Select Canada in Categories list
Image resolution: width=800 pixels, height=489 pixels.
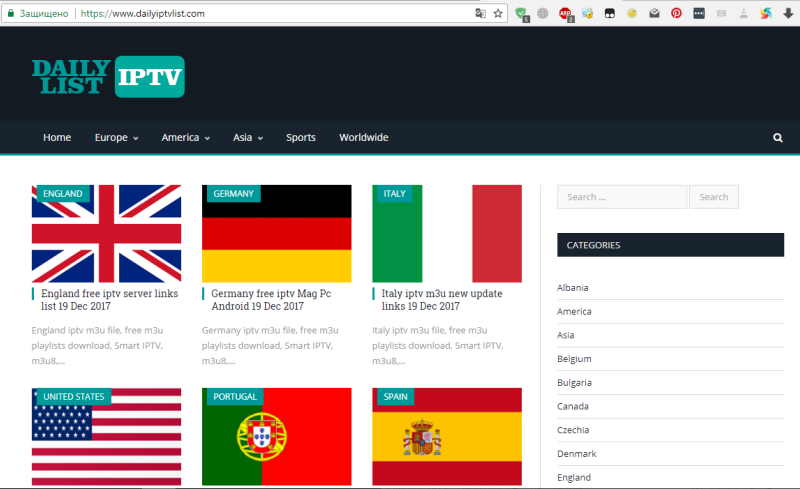572,406
